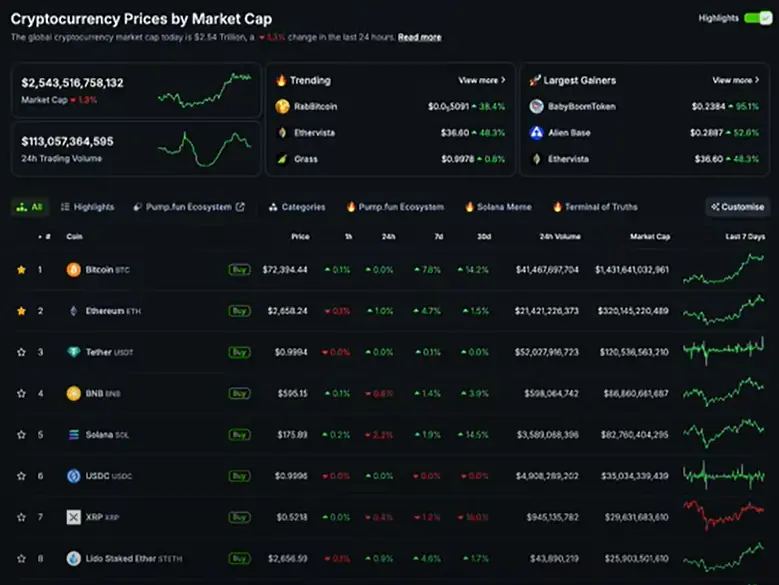This screenshot has width=779, height=585.
Task: Sort by the 7d column header
Action: (439, 236)
